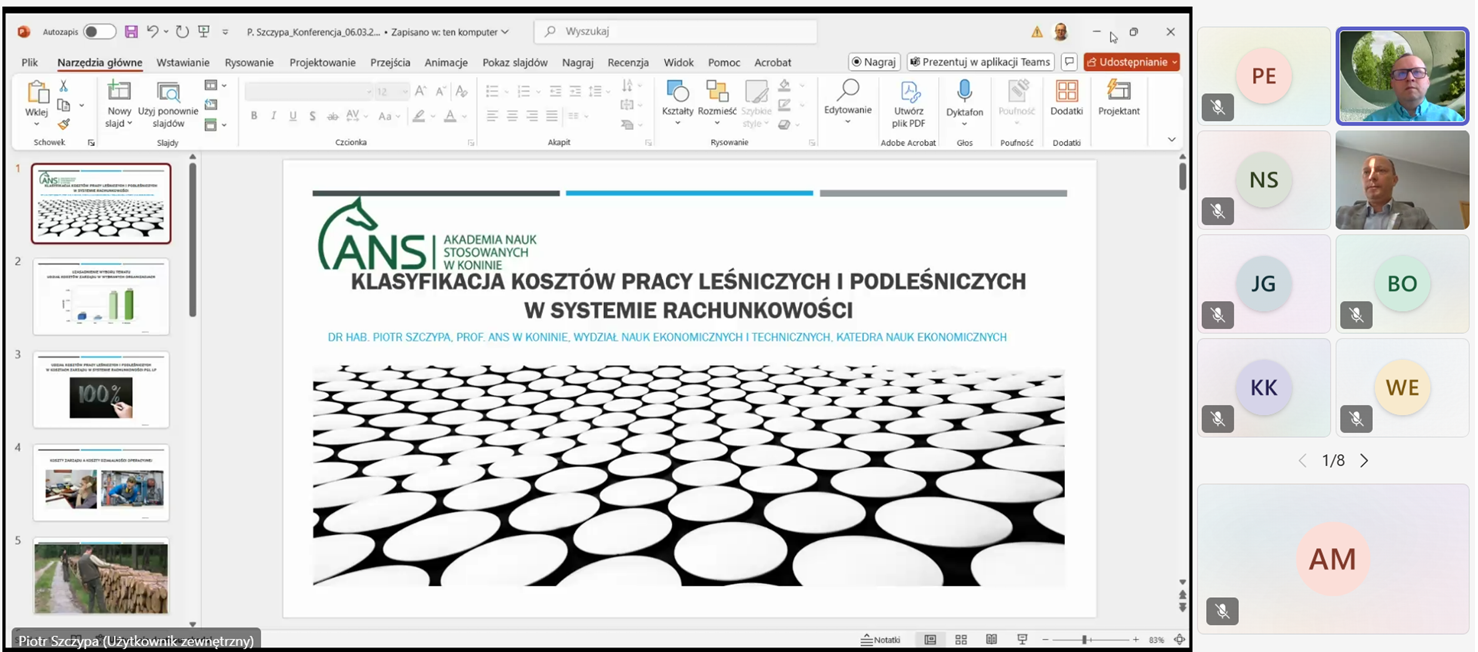Switch to the Pokaz slajdów tab

pyautogui.click(x=515, y=62)
